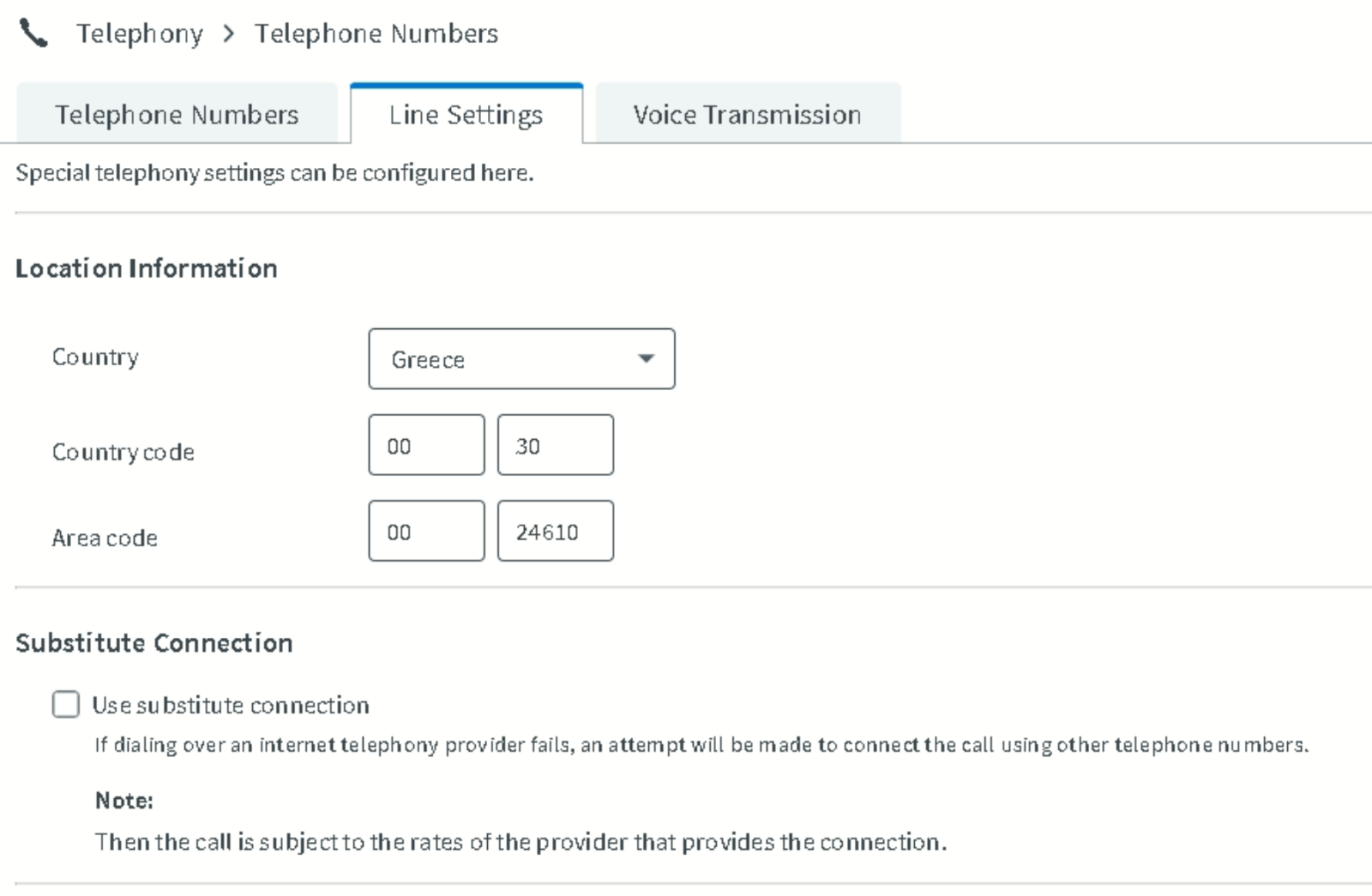This screenshot has height=896, width=1372.
Task: Enable the Use substitute connection checkbox
Action: pyautogui.click(x=66, y=704)
